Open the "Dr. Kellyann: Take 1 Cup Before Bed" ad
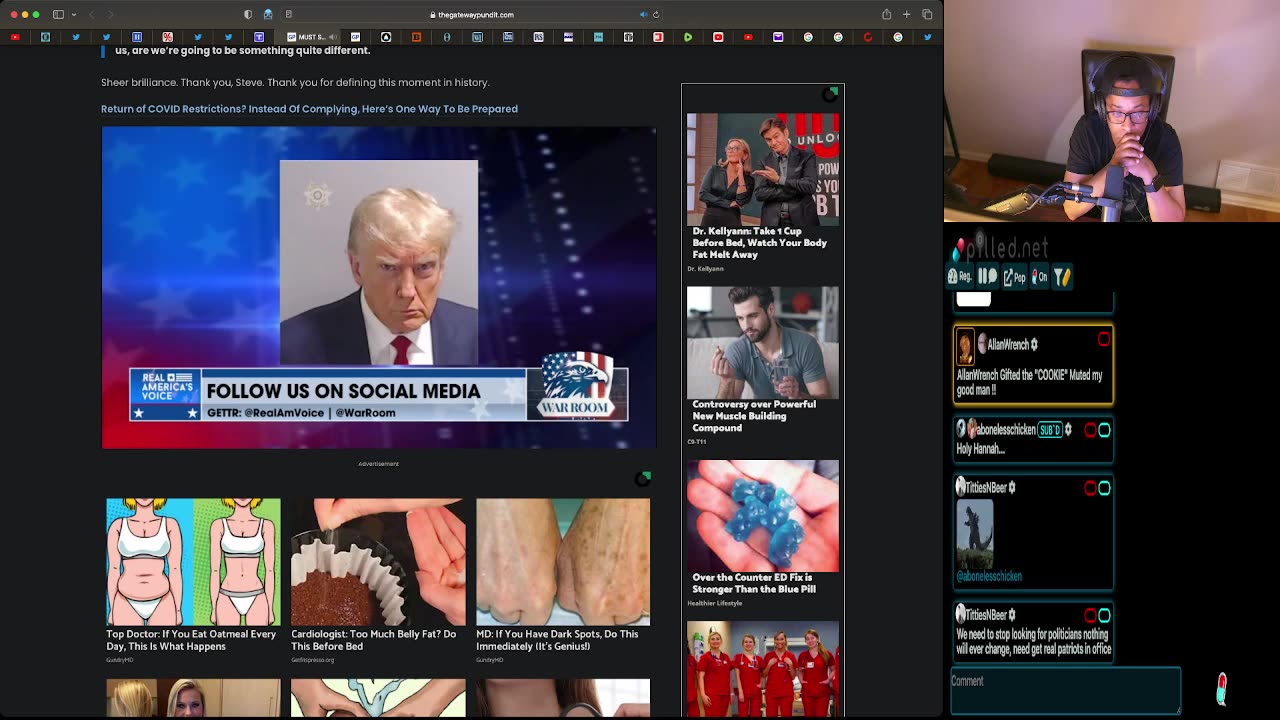 point(760,243)
